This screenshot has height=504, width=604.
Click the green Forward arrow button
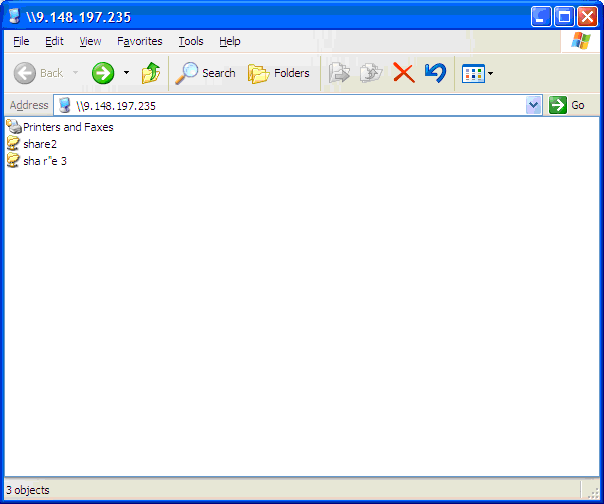coord(103,73)
